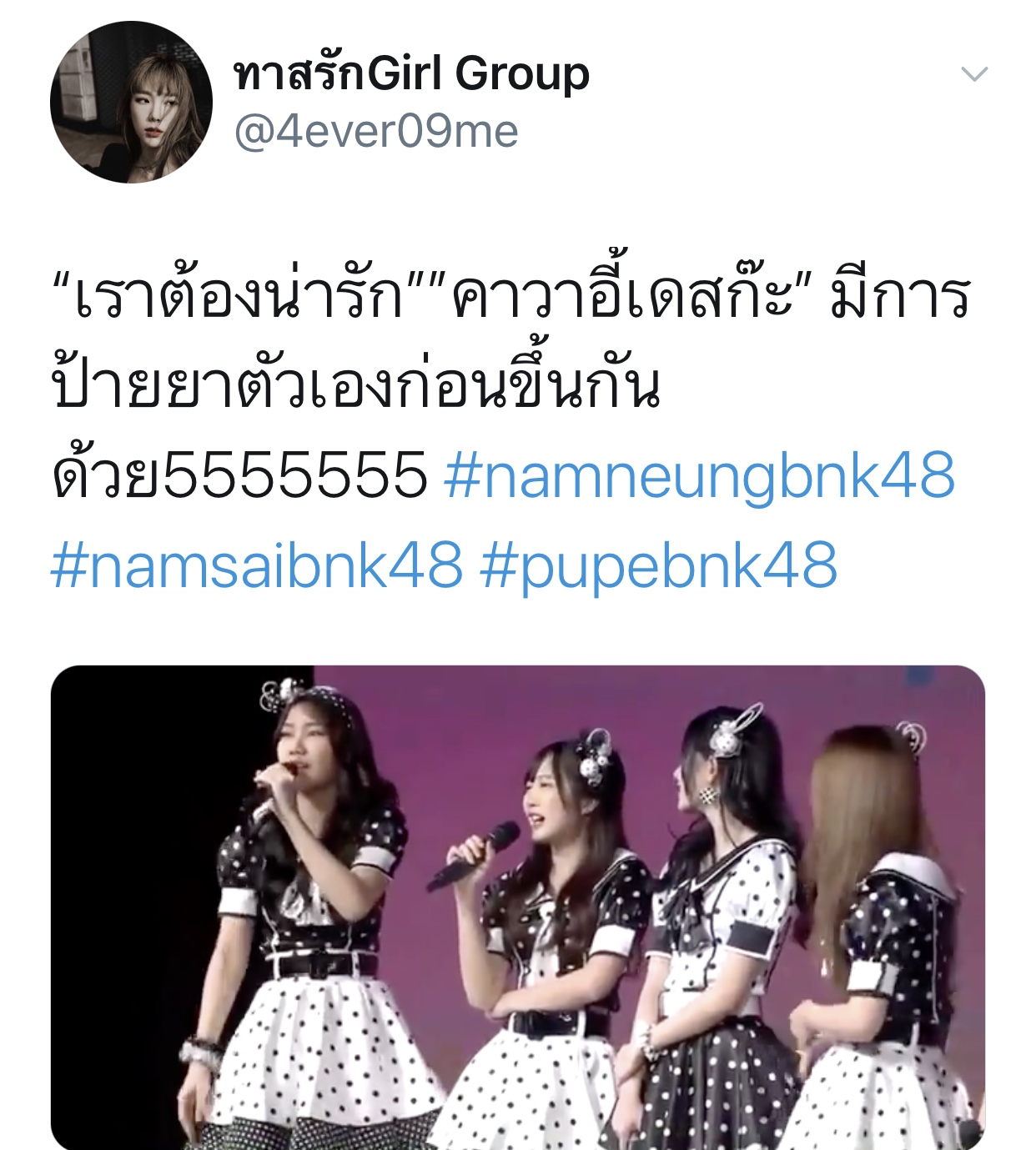Open the attached stage performance video thumbnail
Viewport: 1036px width, 1150px height.
[x=518, y=907]
